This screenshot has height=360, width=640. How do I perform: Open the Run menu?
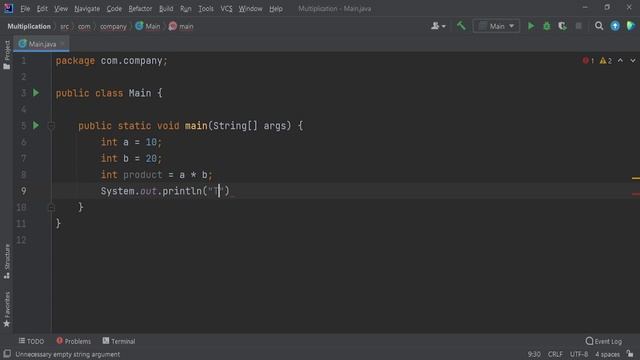coord(185,9)
